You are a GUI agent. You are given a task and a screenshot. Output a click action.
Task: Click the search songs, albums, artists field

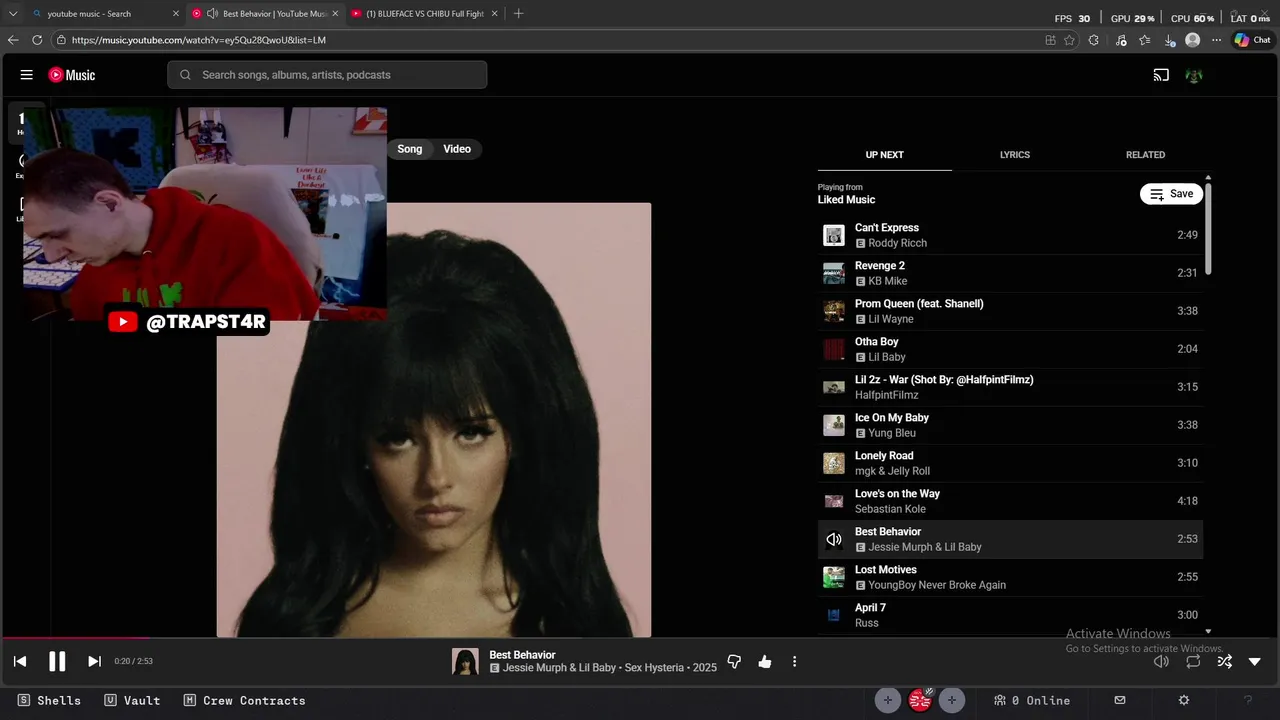(327, 75)
